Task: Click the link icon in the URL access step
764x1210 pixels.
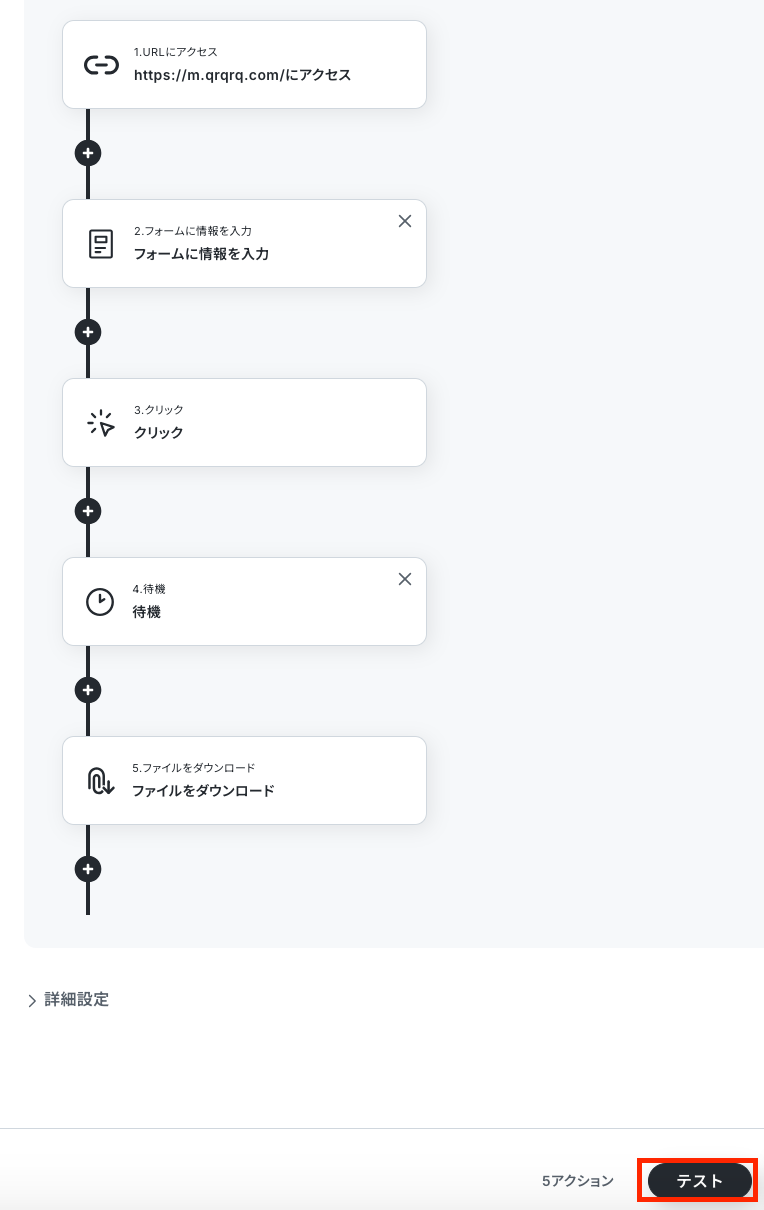Action: coord(101,65)
